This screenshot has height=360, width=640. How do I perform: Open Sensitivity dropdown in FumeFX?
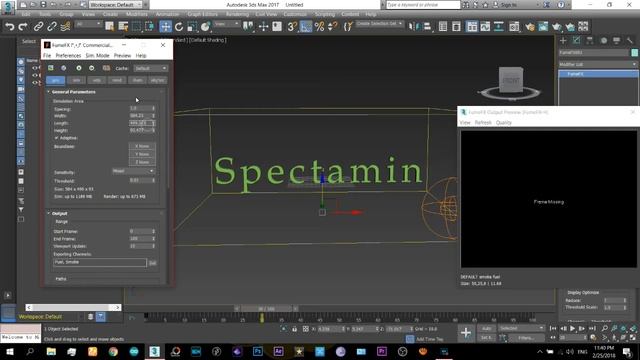pos(133,171)
